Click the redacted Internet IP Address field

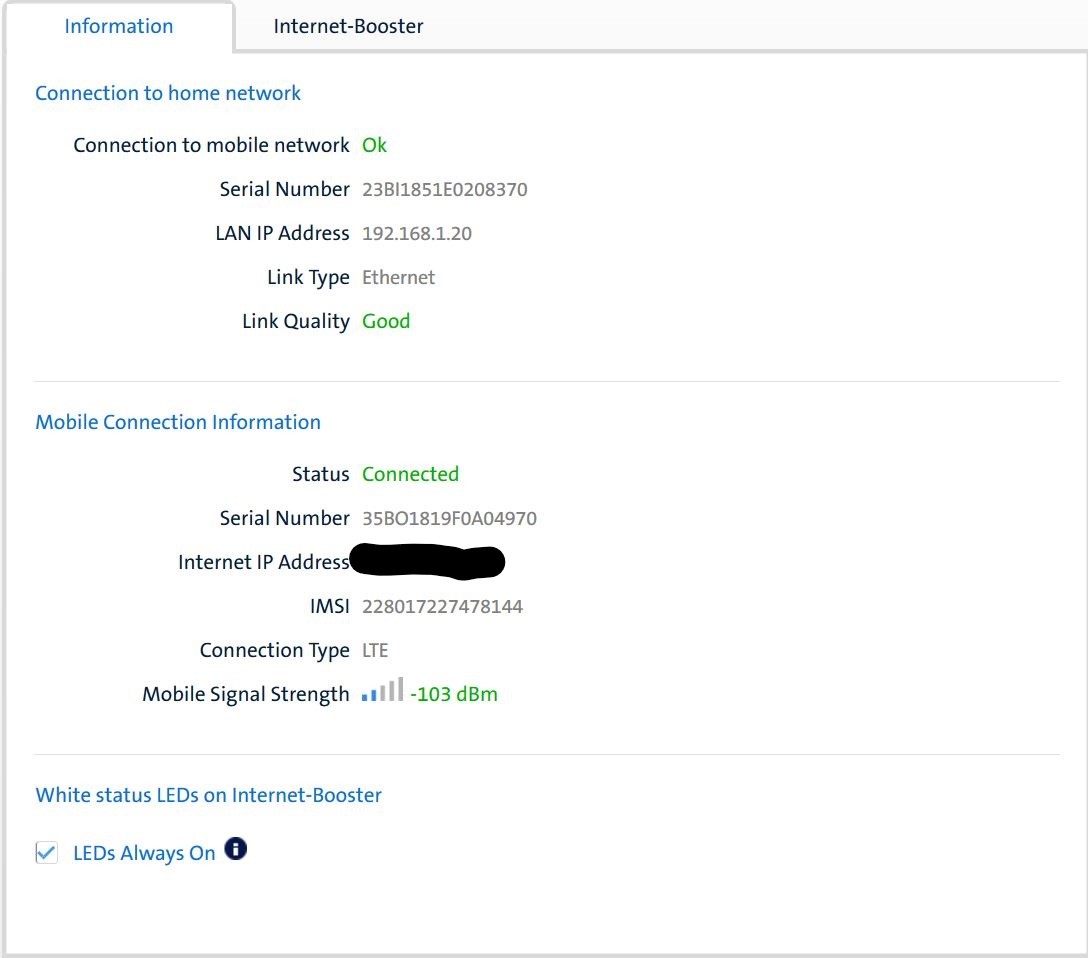pos(426,561)
